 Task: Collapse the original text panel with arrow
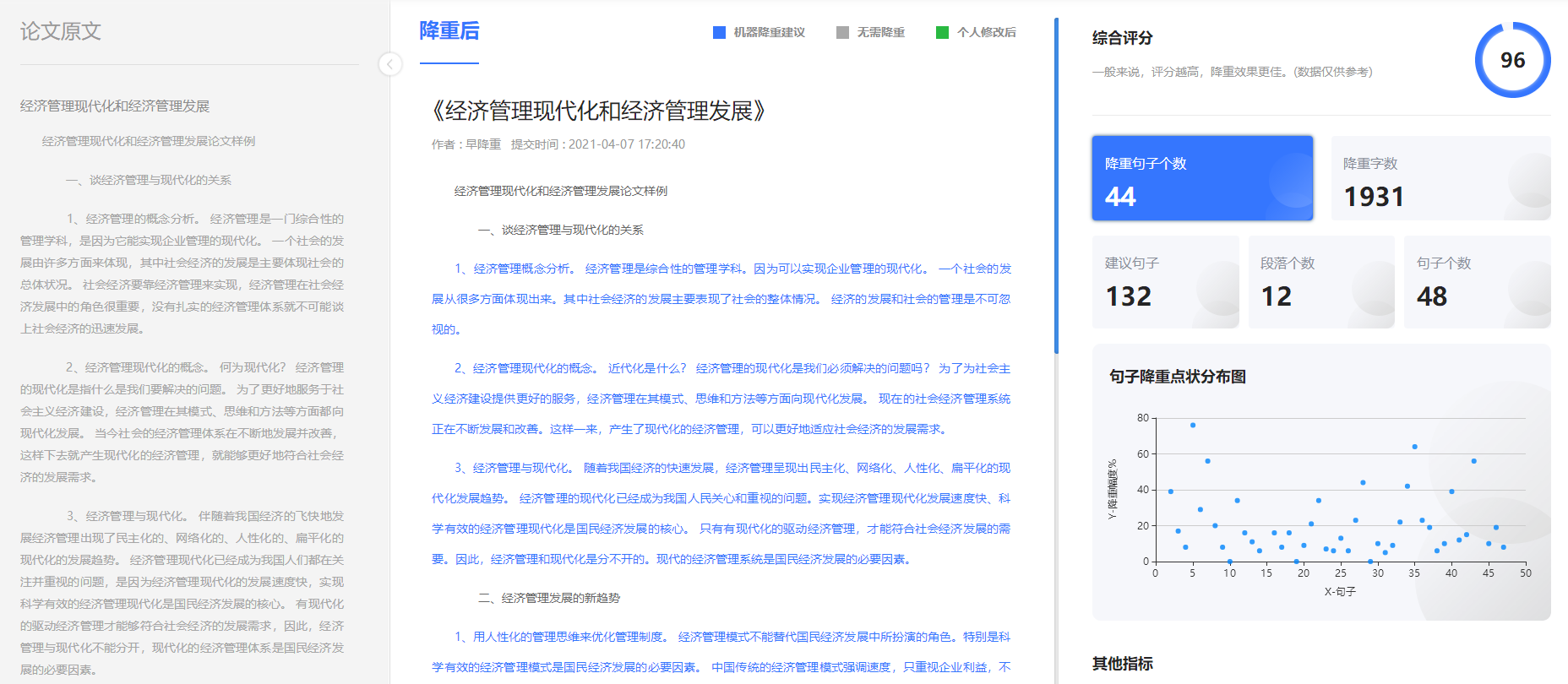(389, 64)
